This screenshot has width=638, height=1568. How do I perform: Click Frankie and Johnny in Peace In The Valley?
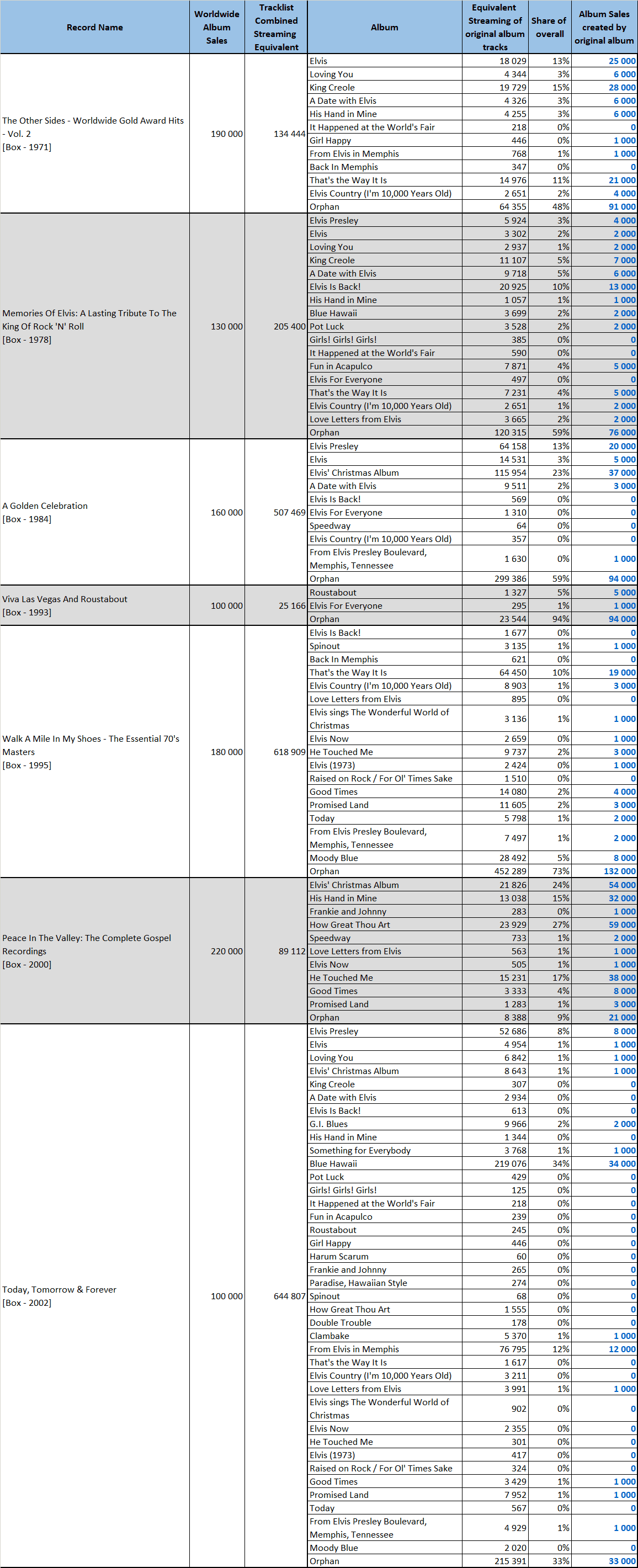tap(384, 911)
